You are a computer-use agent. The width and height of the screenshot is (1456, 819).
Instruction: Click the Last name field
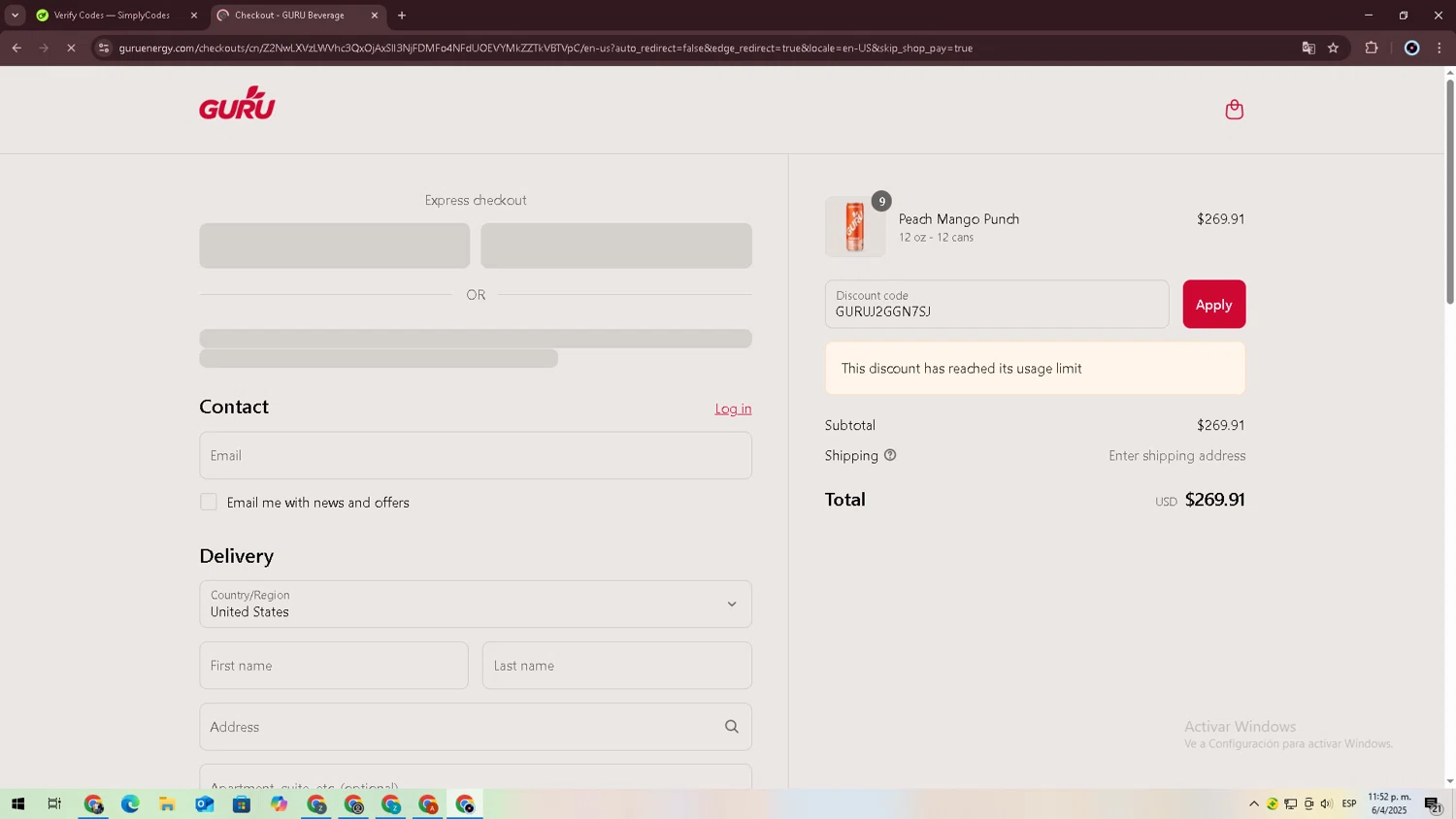[x=616, y=666]
